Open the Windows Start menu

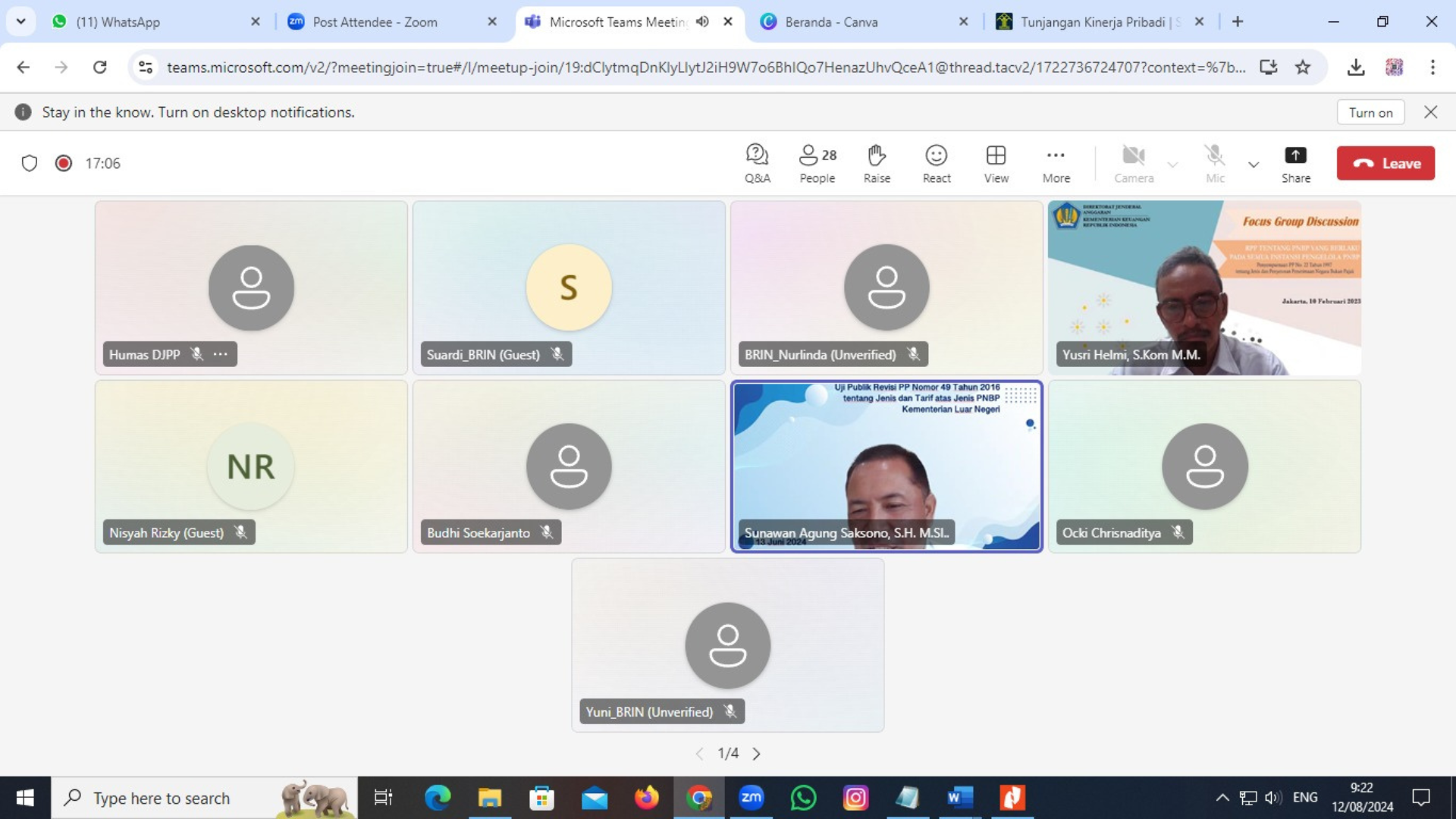pos(25,798)
